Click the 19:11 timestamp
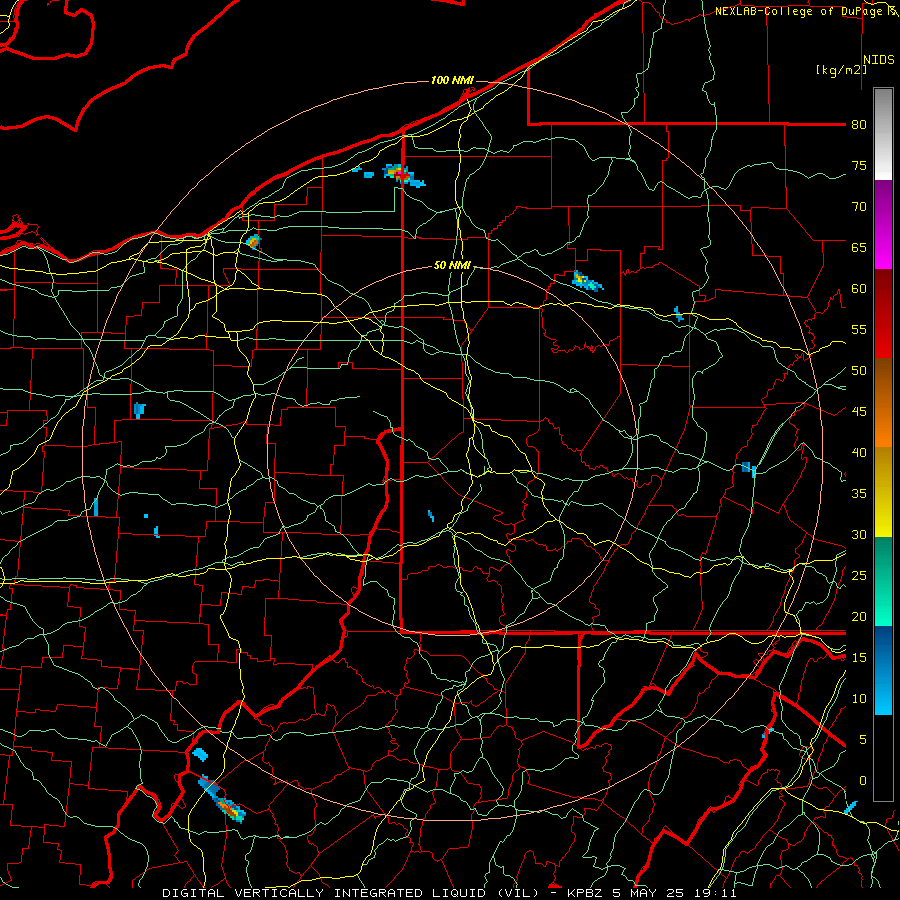 [717, 893]
